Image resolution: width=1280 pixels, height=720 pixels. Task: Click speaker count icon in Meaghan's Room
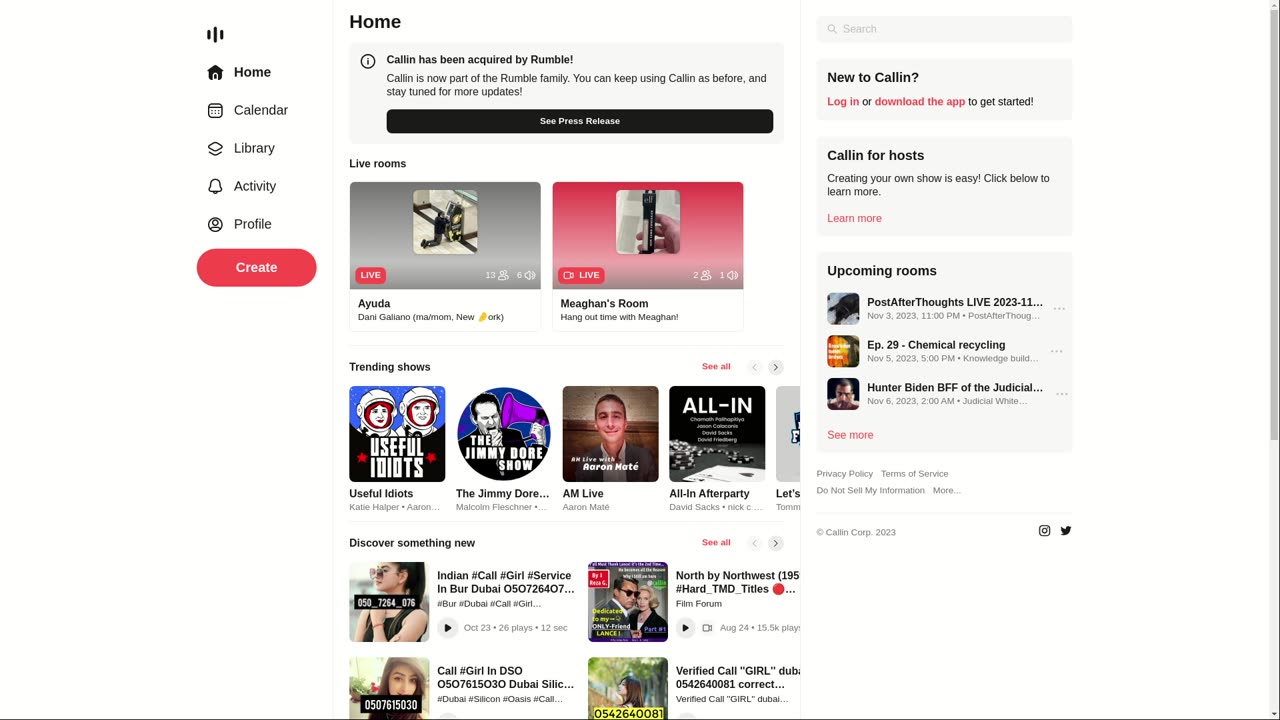pos(732,275)
